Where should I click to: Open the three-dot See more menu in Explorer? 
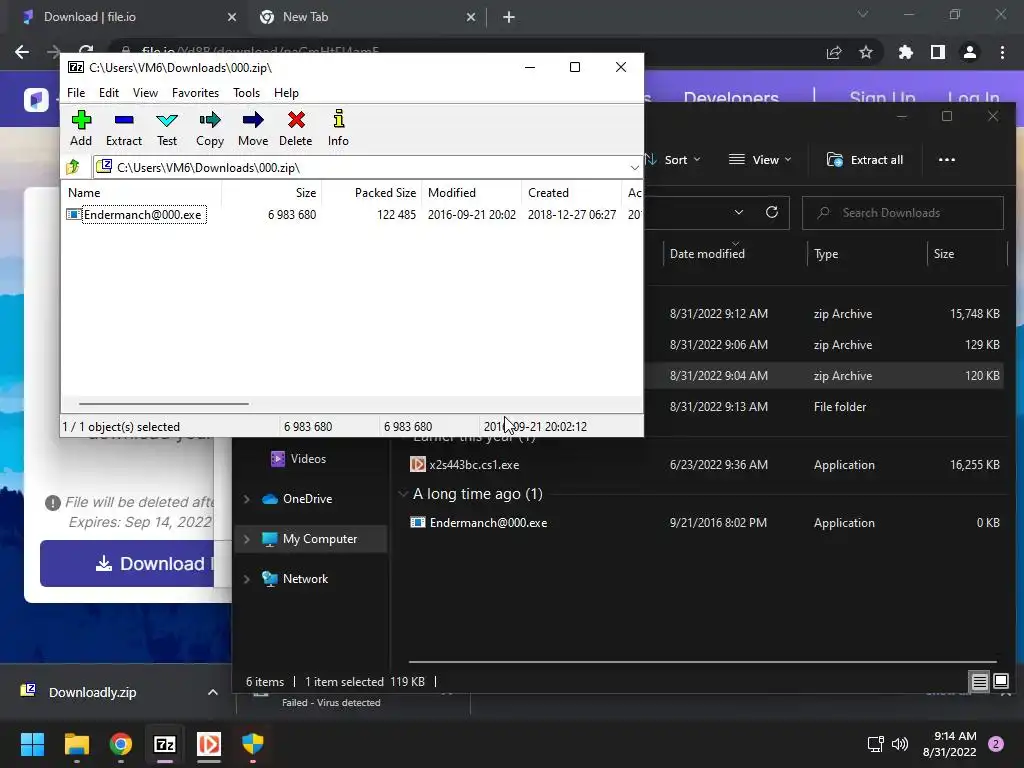pos(946,160)
